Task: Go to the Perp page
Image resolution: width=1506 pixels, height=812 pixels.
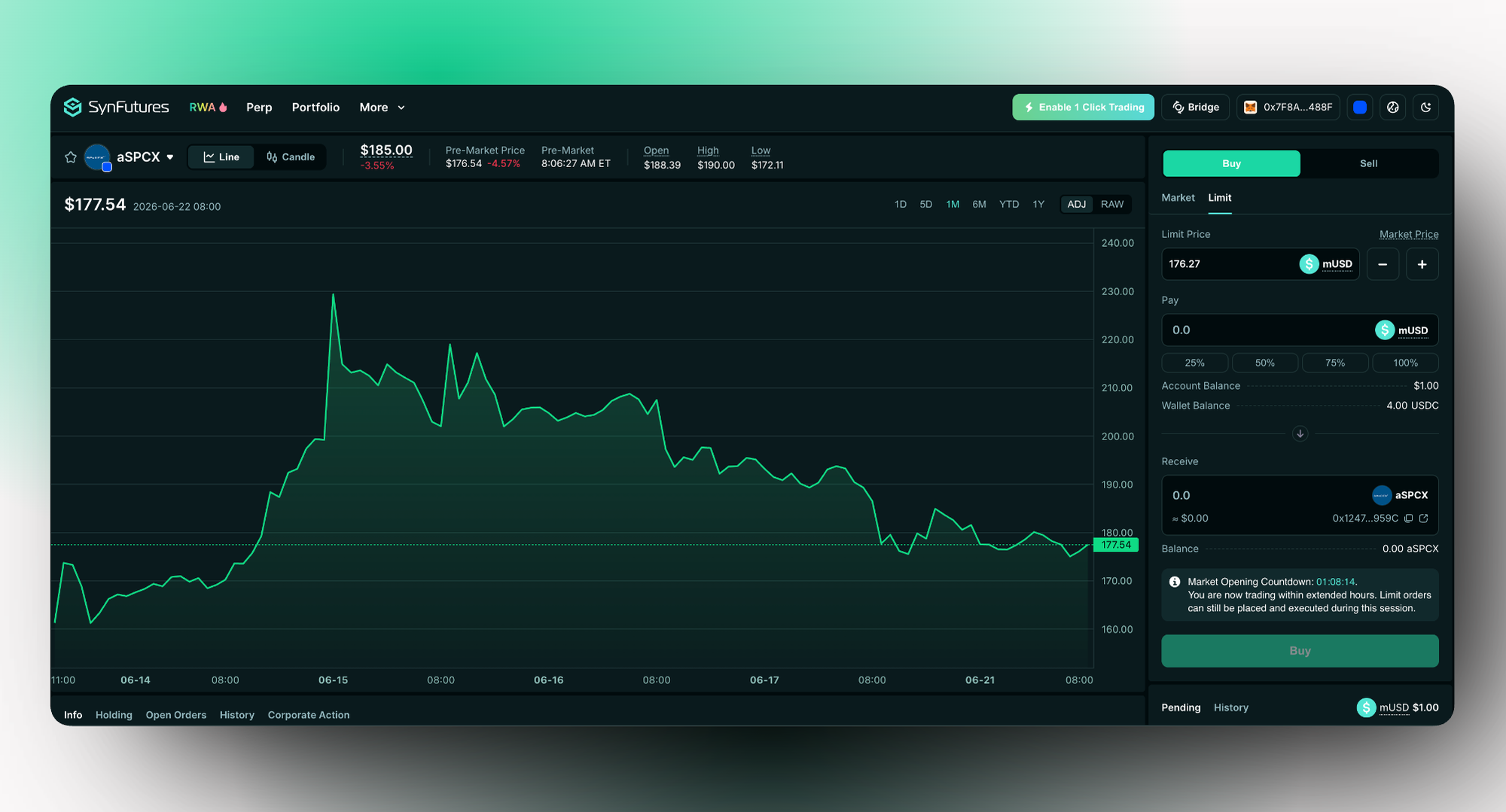Action: click(259, 108)
